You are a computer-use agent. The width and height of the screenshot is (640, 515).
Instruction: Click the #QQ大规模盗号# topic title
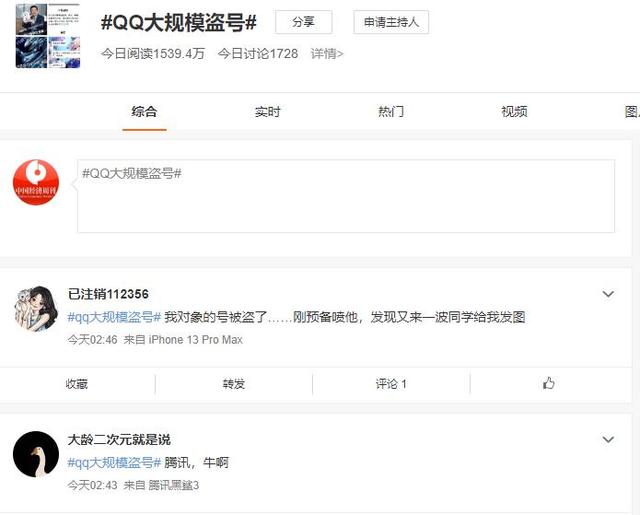tap(179, 22)
